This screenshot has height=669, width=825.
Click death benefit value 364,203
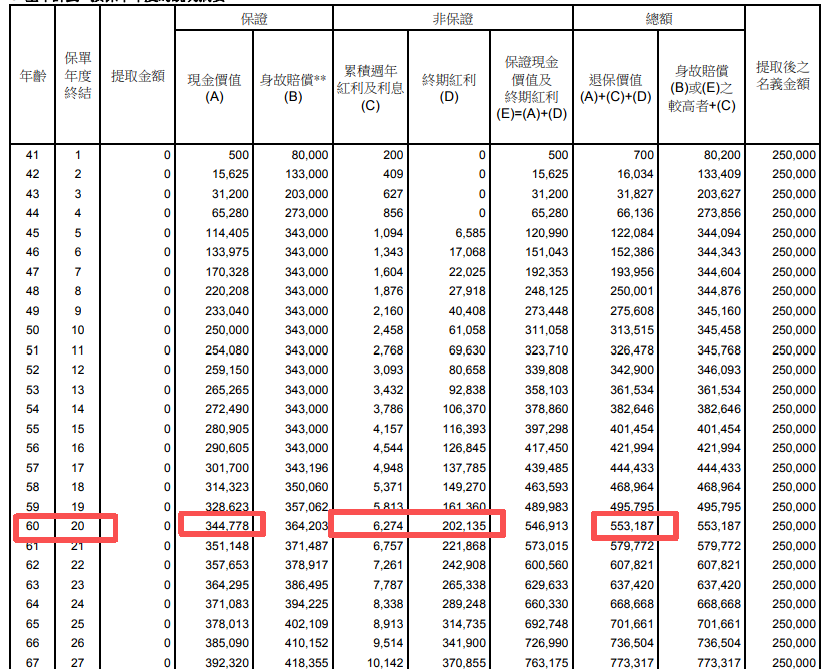coord(306,525)
